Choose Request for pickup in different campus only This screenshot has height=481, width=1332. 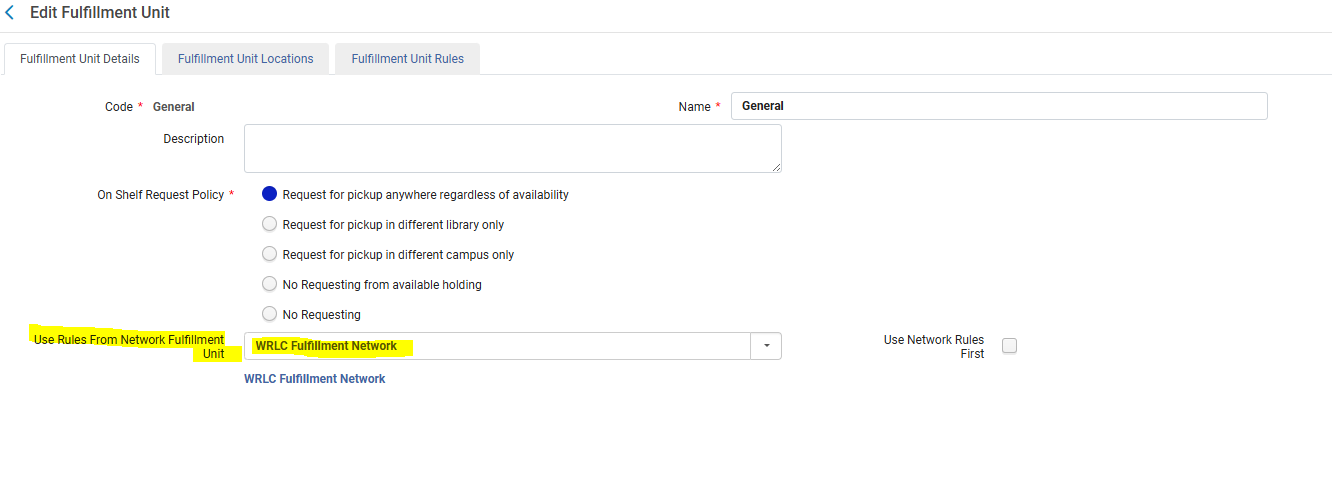269,254
